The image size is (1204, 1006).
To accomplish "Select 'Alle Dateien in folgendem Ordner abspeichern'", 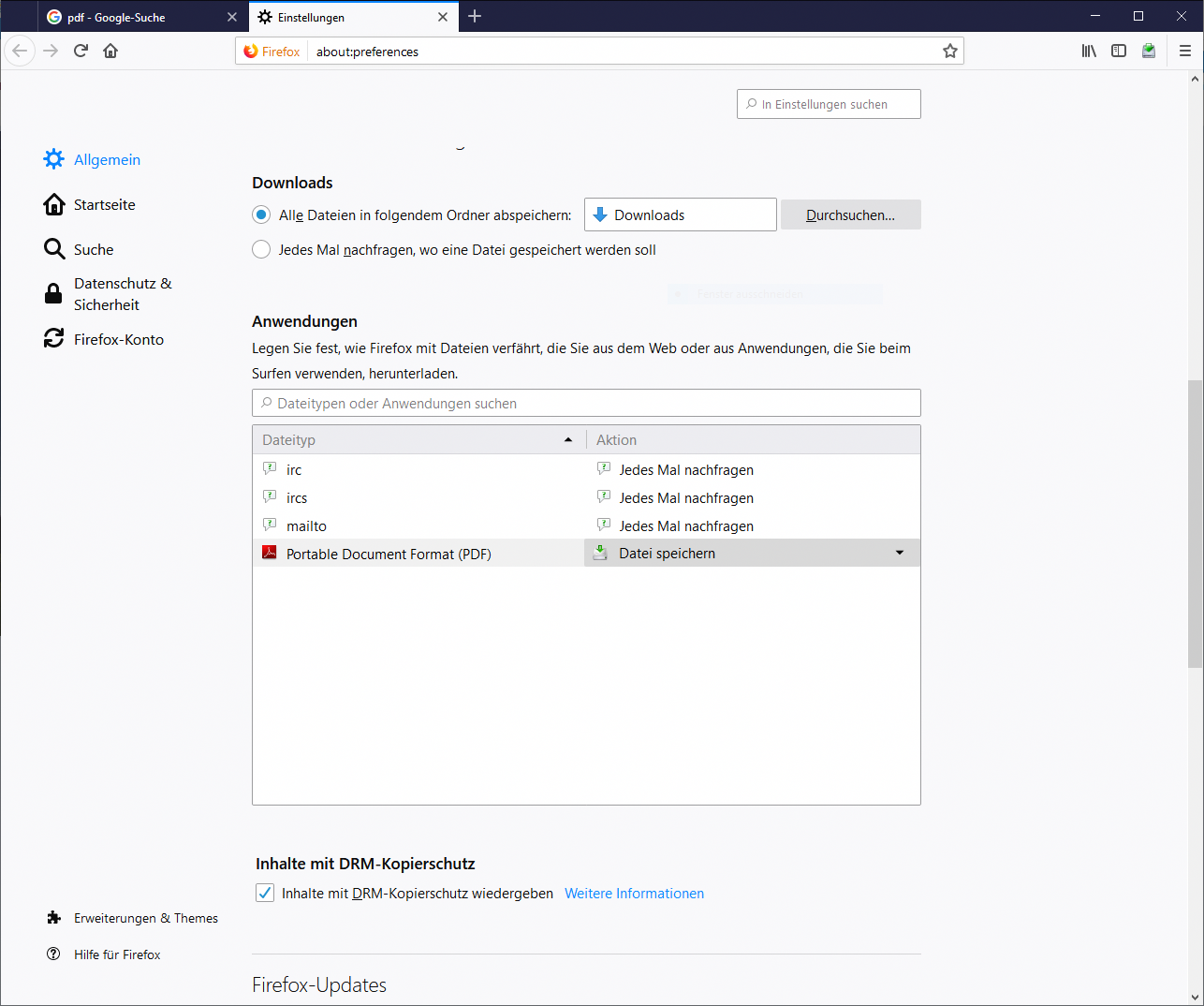I will [x=262, y=215].
